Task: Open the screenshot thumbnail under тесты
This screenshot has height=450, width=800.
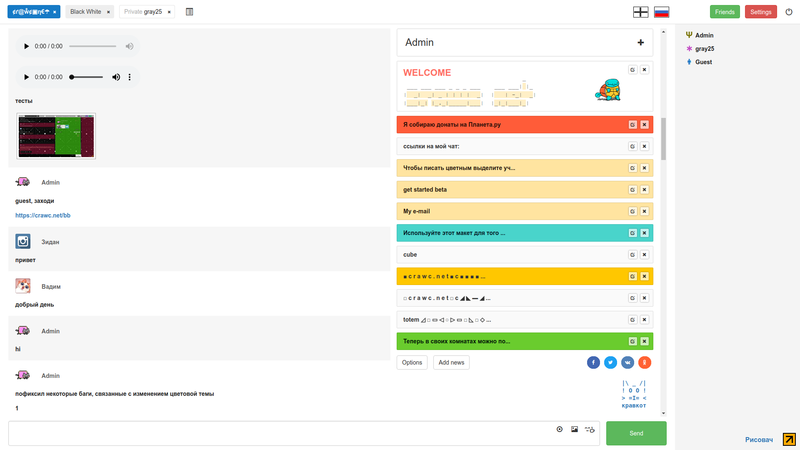Action: pos(56,136)
